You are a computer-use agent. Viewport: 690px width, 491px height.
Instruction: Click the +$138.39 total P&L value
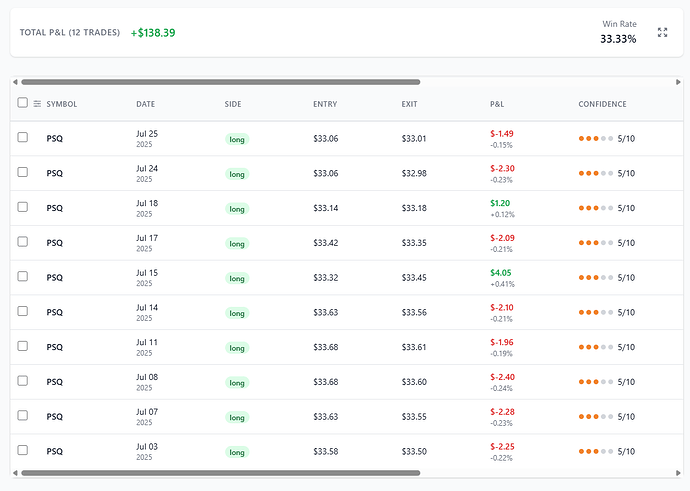tap(153, 33)
